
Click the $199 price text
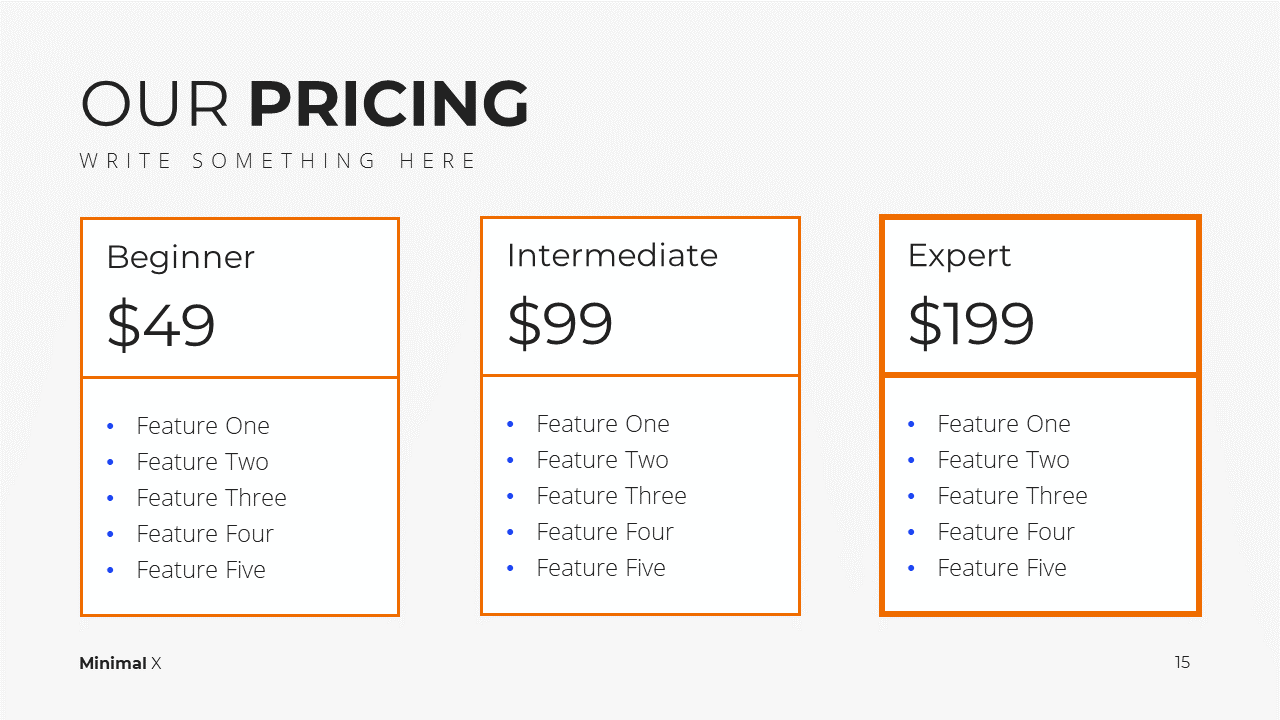[x=971, y=323]
